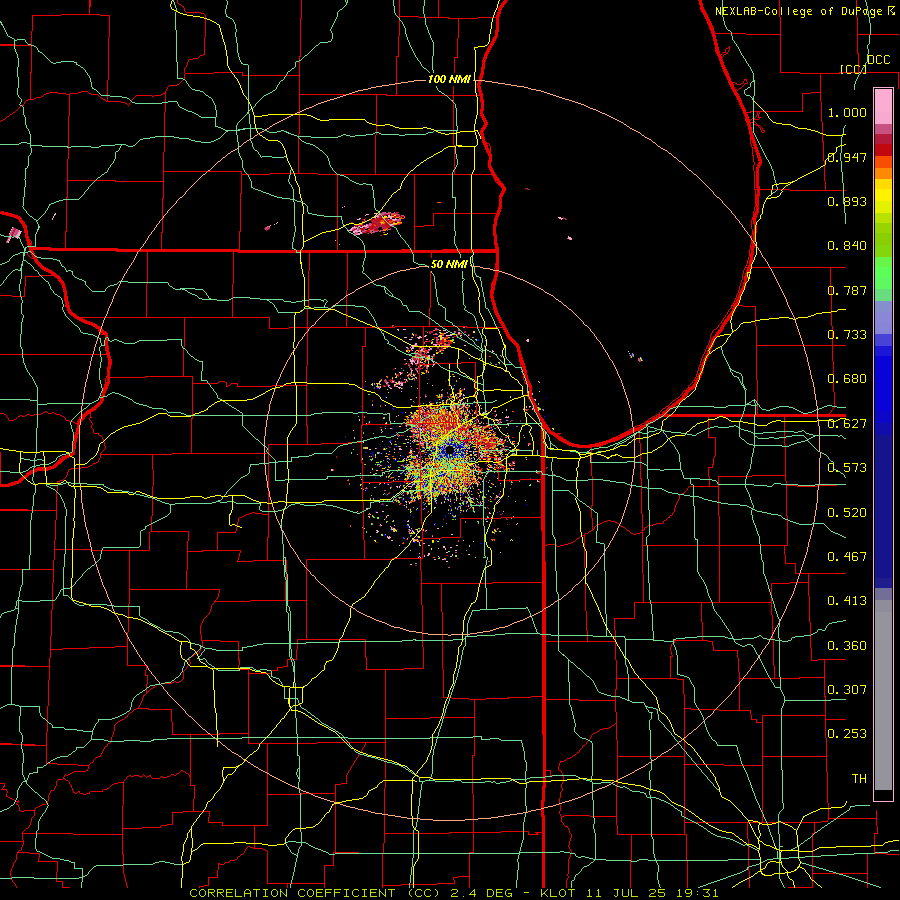900x900 pixels.
Task: Click the KLOT station identifier in the caption
Action: tap(560, 893)
